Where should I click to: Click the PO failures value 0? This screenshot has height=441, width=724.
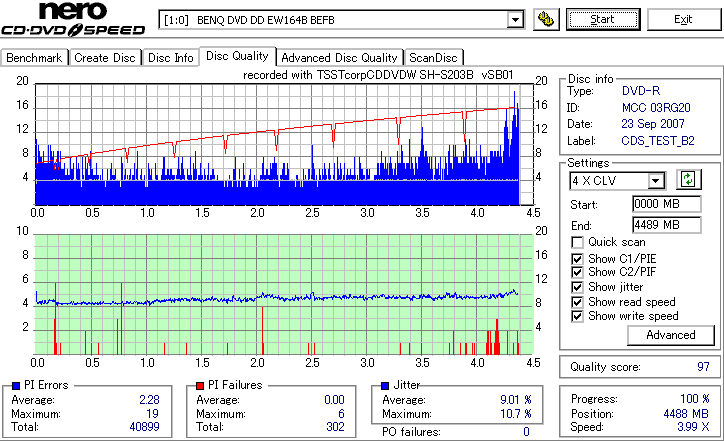[x=526, y=432]
